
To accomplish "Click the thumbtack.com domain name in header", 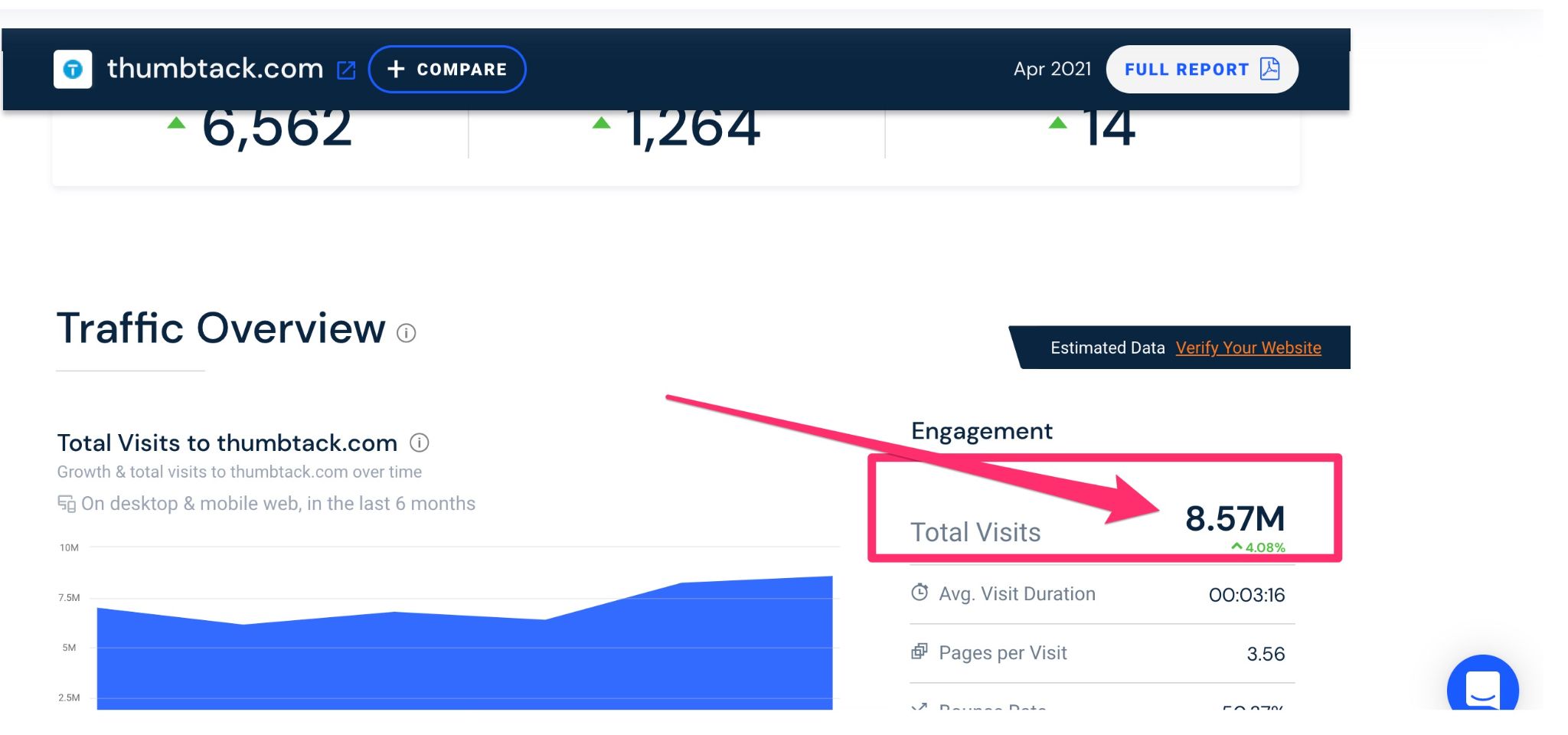I will (x=215, y=69).
